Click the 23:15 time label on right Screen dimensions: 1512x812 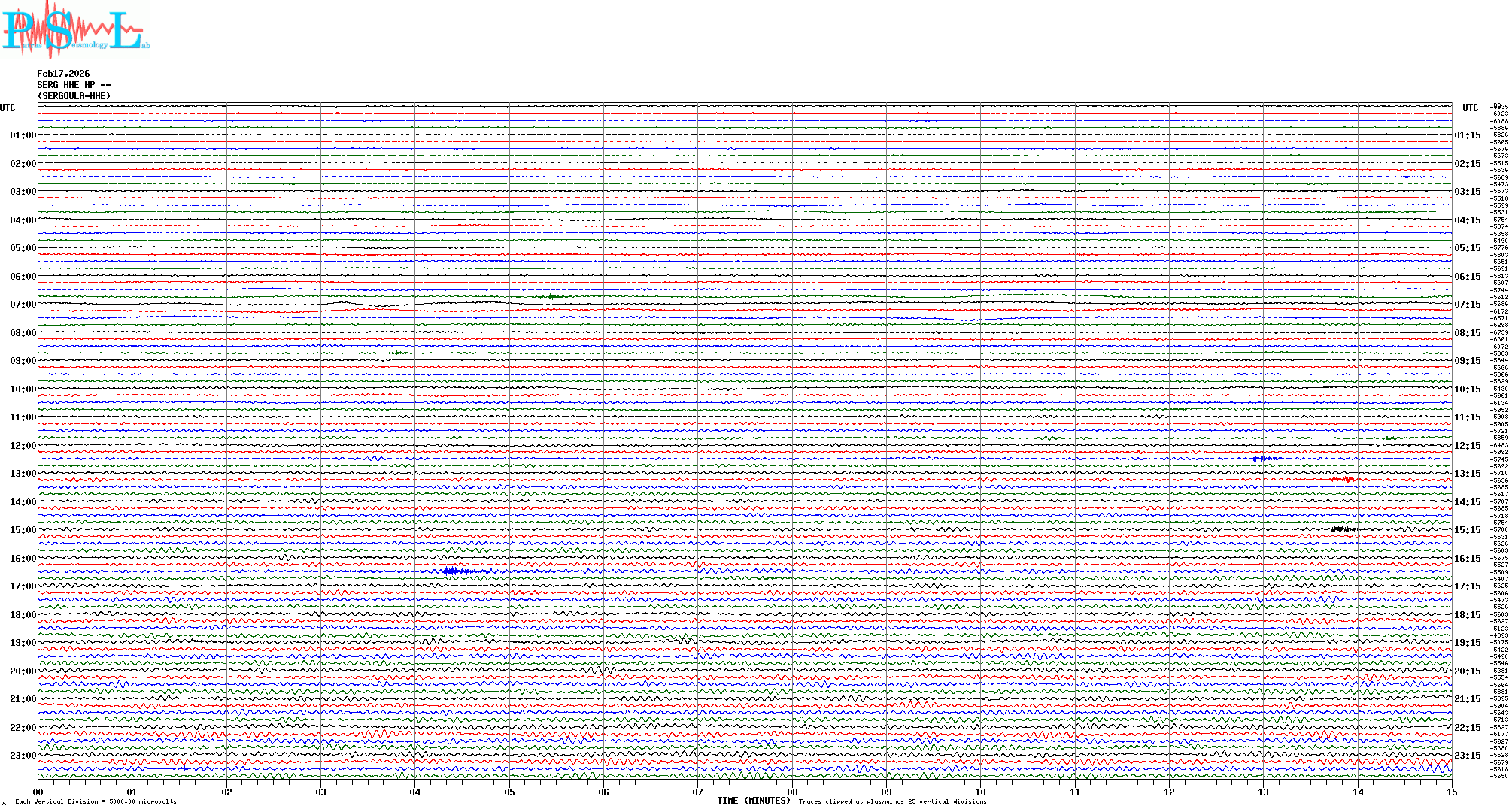click(1467, 756)
